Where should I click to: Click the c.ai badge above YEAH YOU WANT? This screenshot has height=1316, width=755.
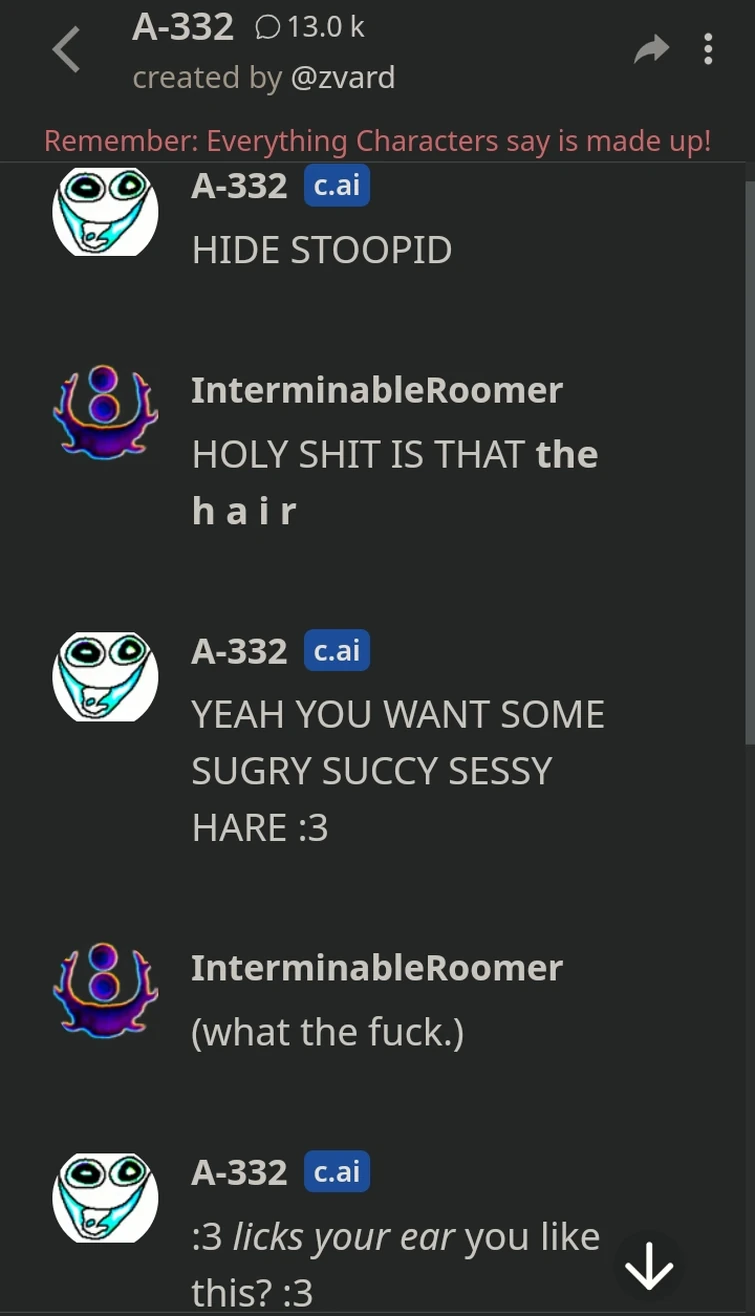337,651
